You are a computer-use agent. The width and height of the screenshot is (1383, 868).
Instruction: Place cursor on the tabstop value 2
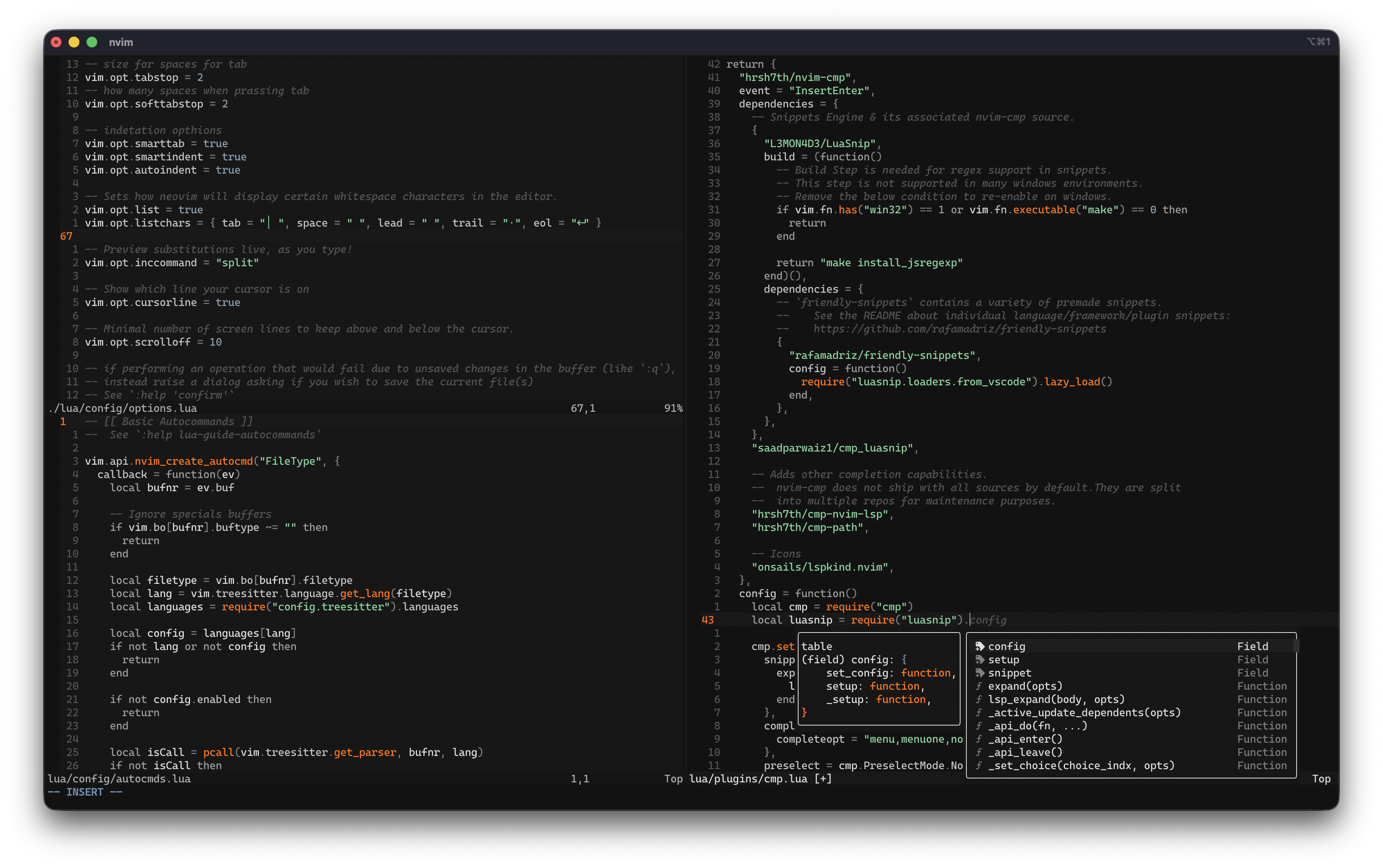[x=200, y=77]
